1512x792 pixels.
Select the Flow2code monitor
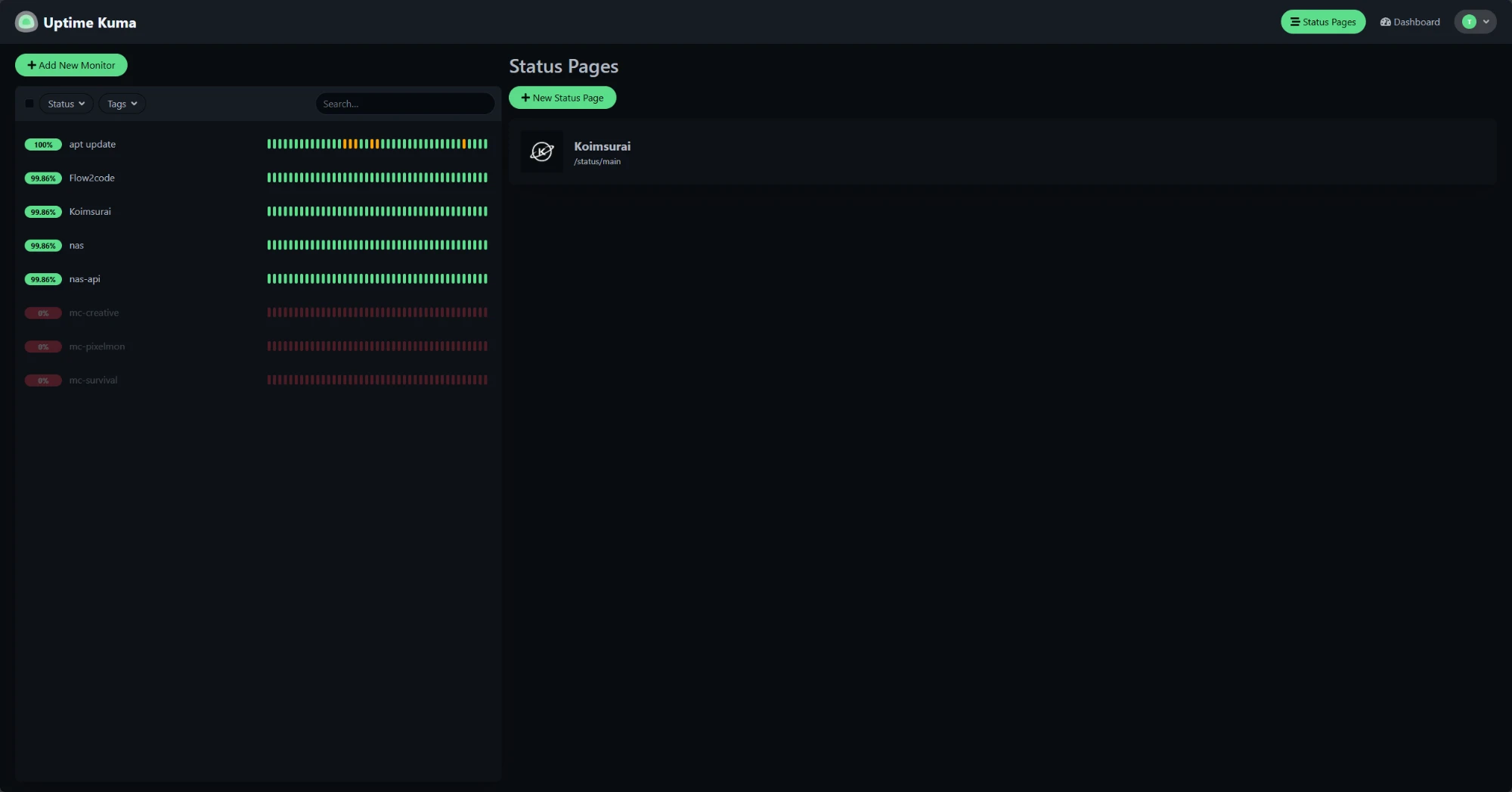tap(257, 178)
